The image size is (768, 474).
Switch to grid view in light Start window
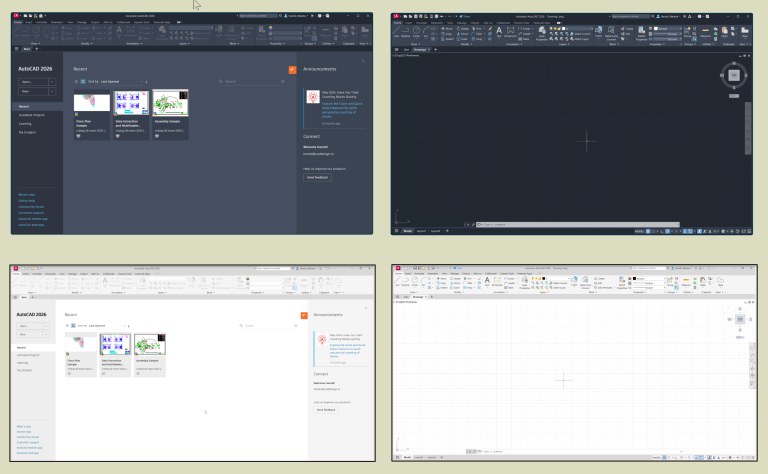point(73,326)
